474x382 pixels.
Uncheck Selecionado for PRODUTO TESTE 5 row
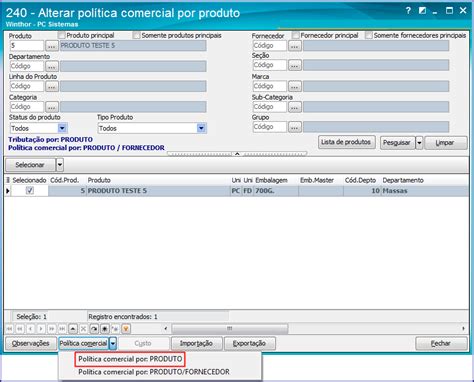click(30, 191)
